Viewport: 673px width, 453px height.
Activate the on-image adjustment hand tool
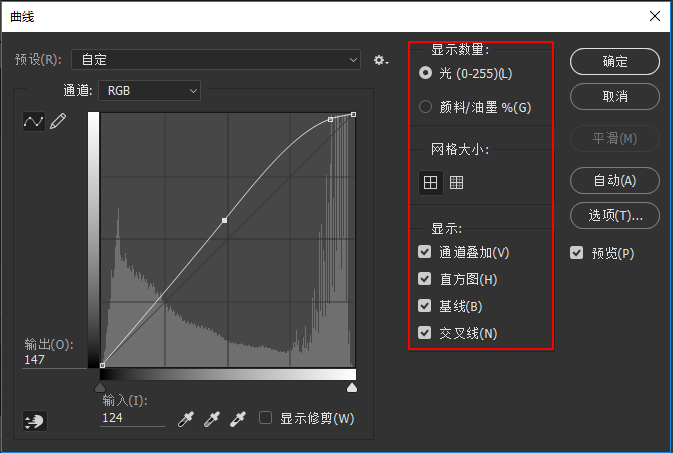tap(35, 421)
